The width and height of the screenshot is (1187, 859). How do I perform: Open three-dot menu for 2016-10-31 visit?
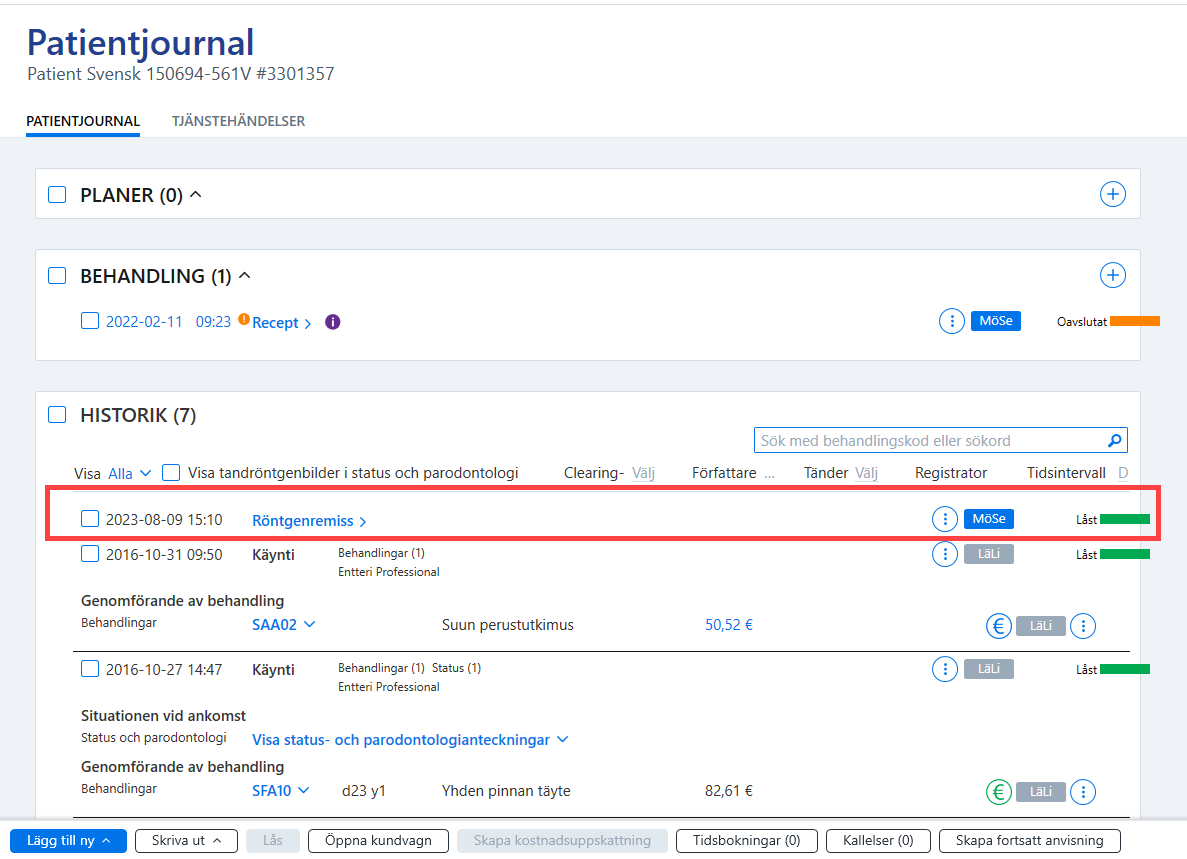945,554
